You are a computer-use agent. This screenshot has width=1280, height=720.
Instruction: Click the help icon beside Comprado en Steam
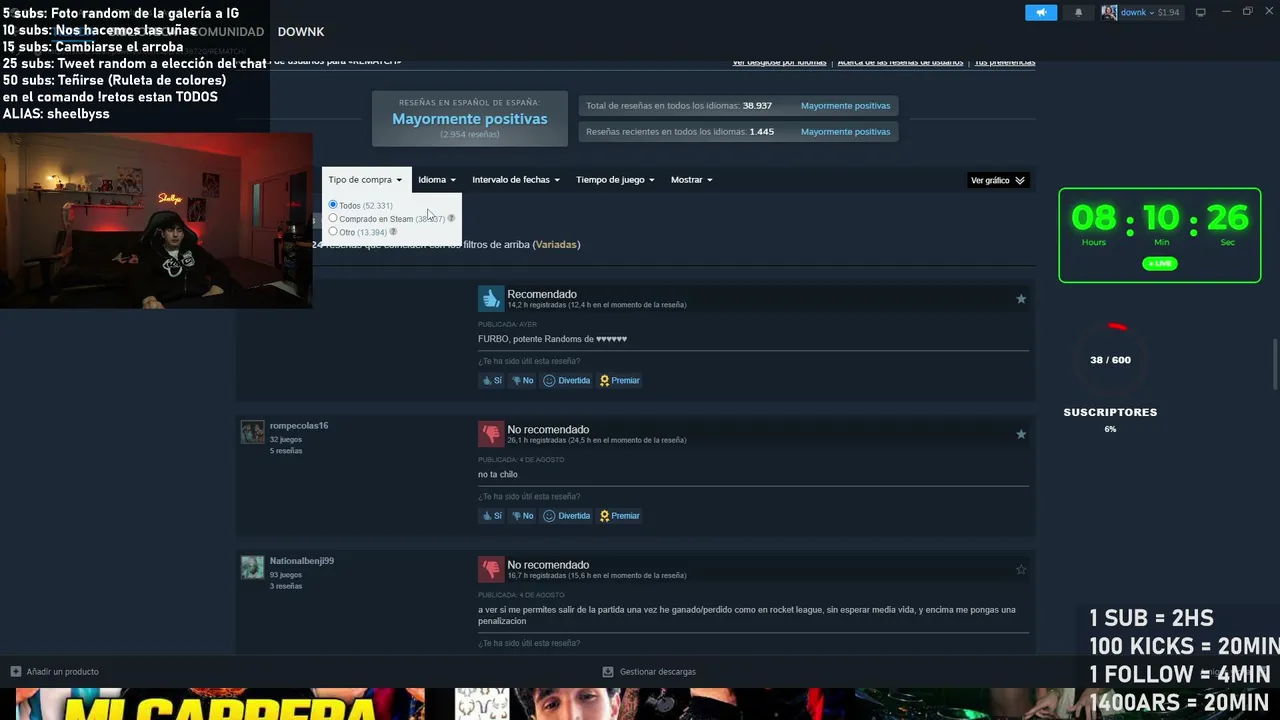[451, 218]
